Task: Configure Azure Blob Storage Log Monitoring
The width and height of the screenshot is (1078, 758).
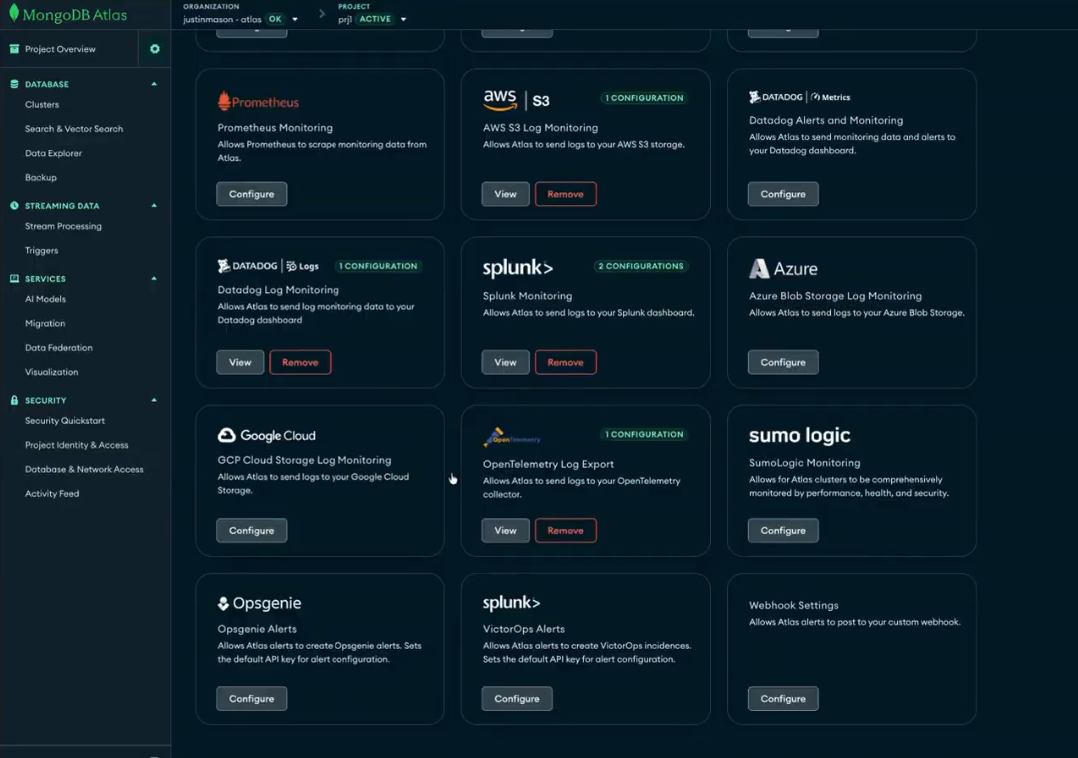Action: [783, 362]
